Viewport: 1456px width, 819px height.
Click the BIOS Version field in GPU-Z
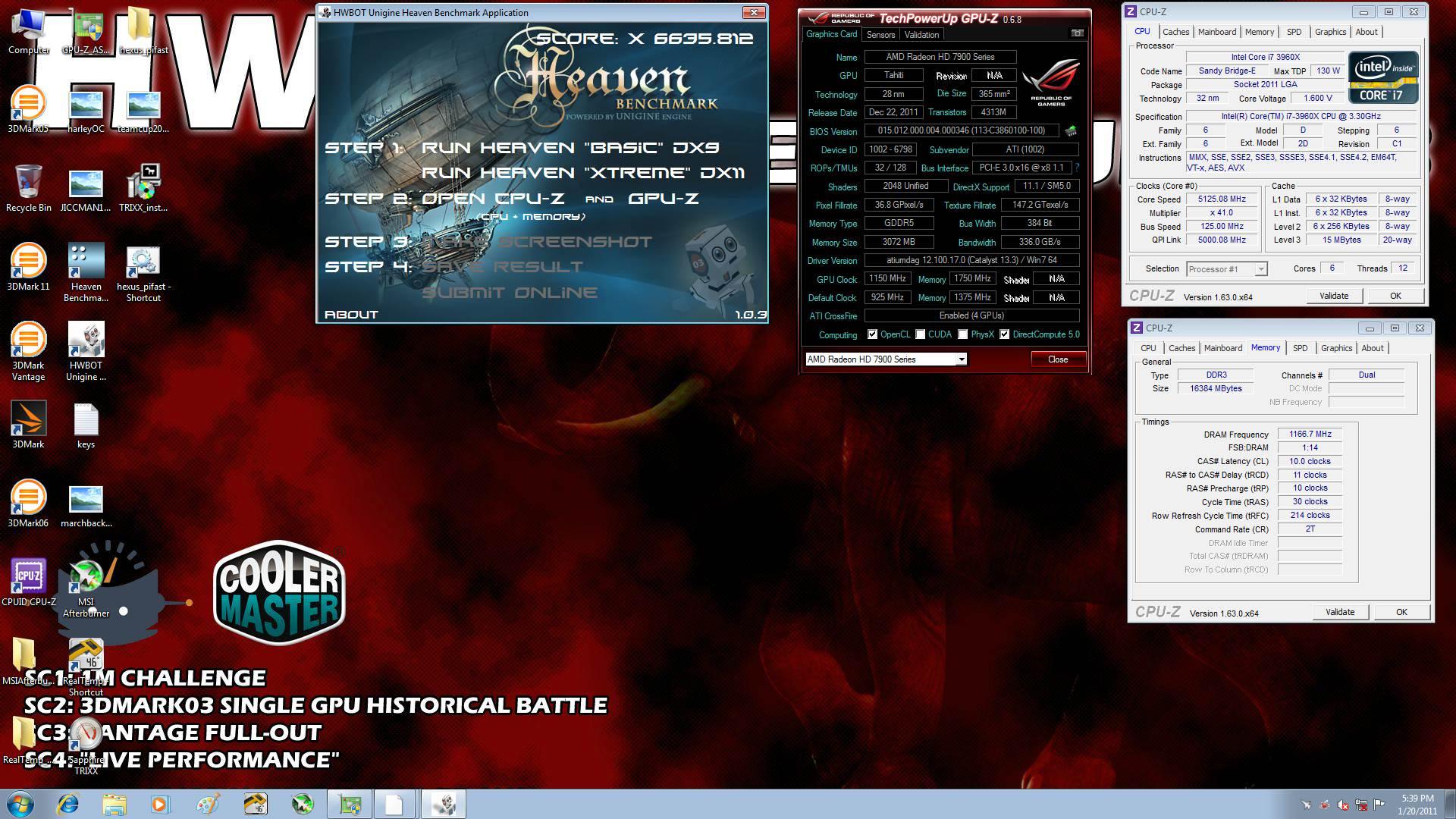[962, 130]
